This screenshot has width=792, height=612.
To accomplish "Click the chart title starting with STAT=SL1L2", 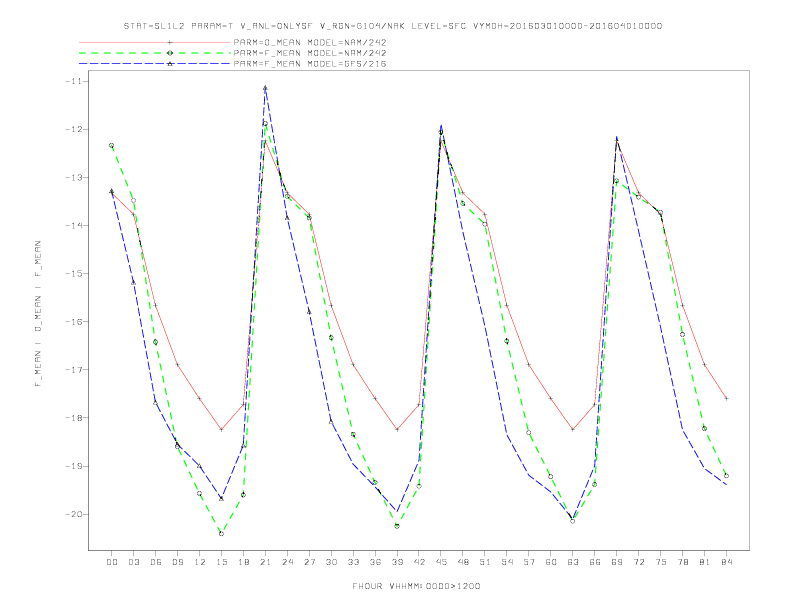I will (x=392, y=26).
